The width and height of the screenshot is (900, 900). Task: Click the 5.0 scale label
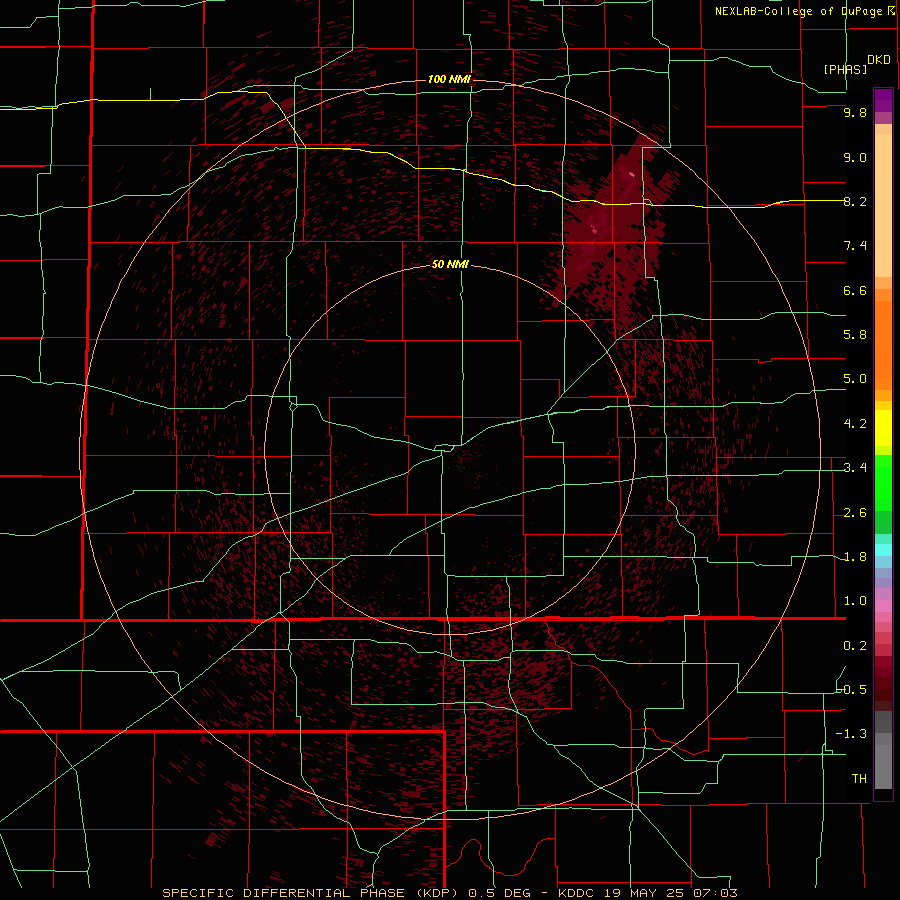click(855, 379)
